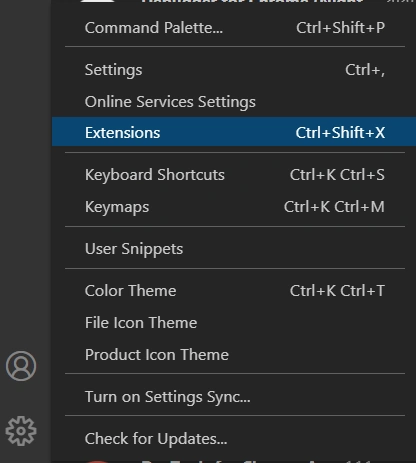Open the Accounts profile icon
Image resolution: width=416 pixels, height=463 pixels.
point(21,366)
